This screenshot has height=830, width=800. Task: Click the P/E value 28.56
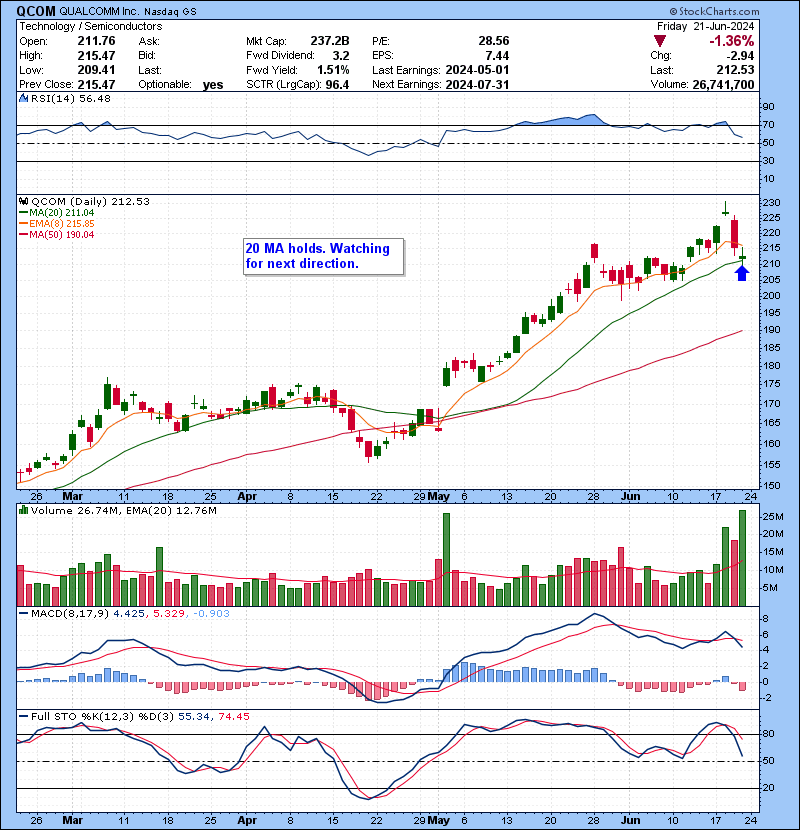click(x=494, y=41)
